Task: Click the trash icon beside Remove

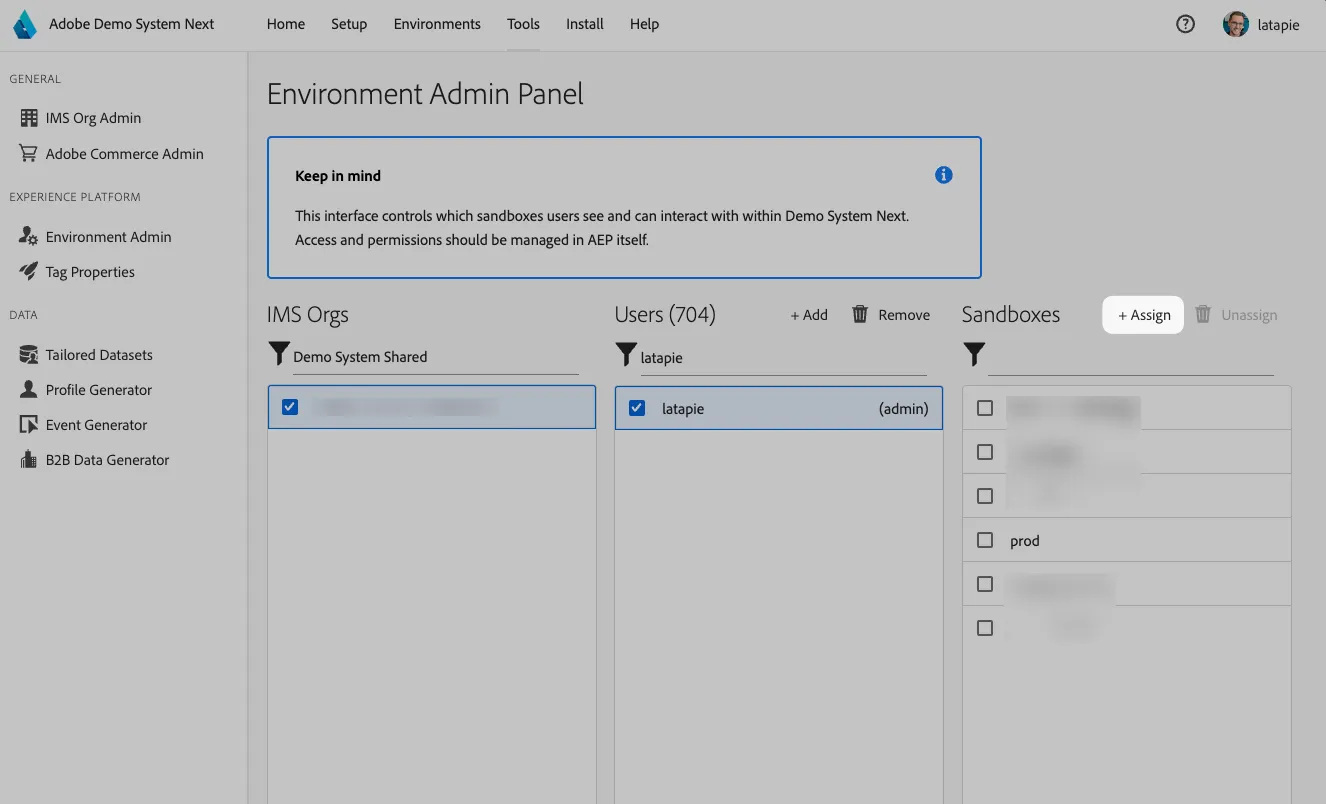Action: pos(860,315)
